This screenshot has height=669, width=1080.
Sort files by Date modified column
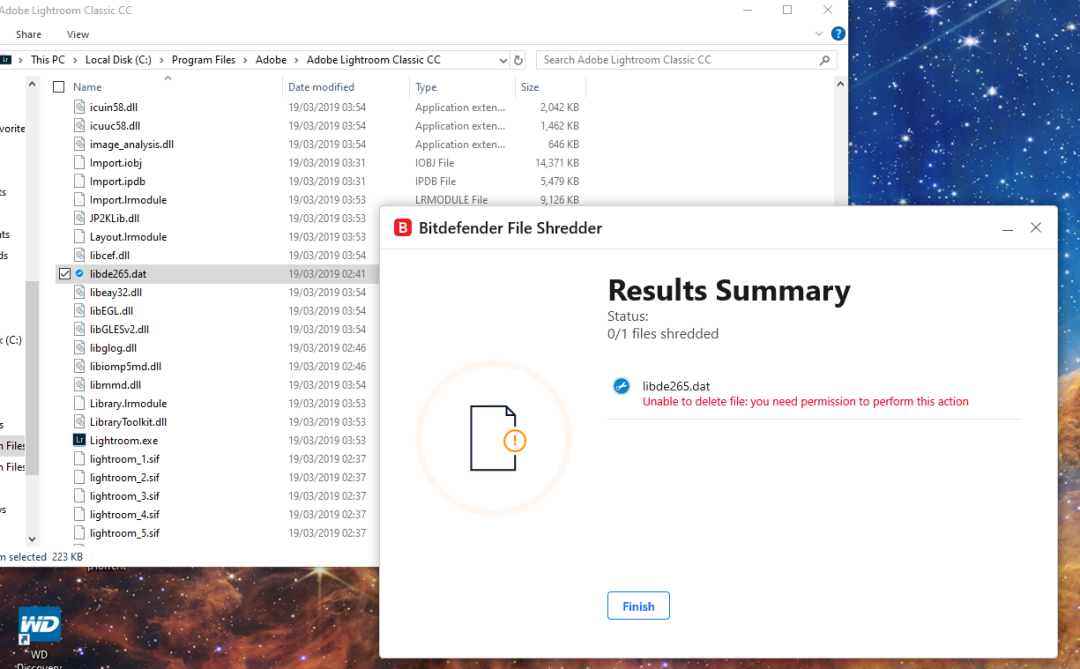(x=321, y=87)
